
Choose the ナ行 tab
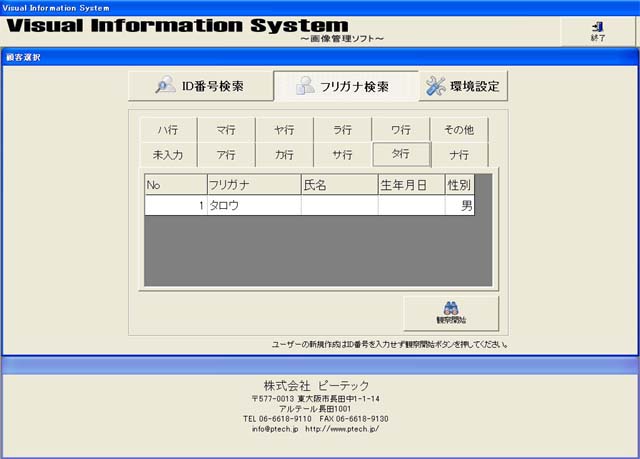[x=459, y=155]
